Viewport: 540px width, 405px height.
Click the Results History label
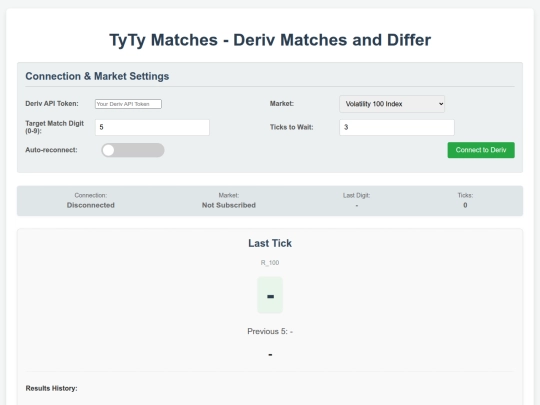click(x=51, y=388)
